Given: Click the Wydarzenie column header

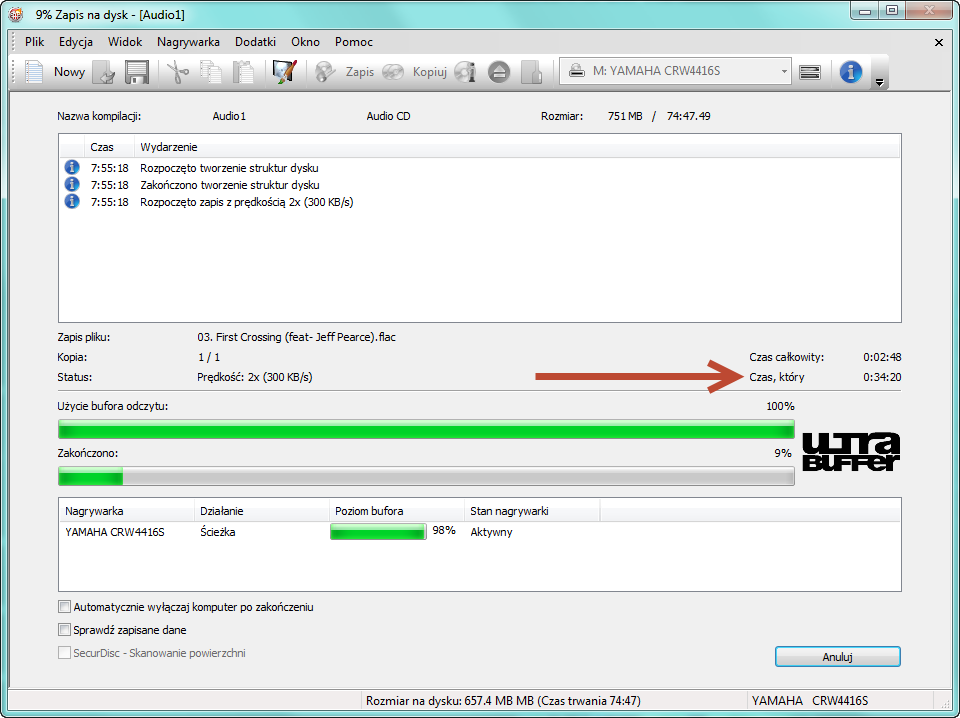Looking at the screenshot, I should pyautogui.click(x=517, y=147).
